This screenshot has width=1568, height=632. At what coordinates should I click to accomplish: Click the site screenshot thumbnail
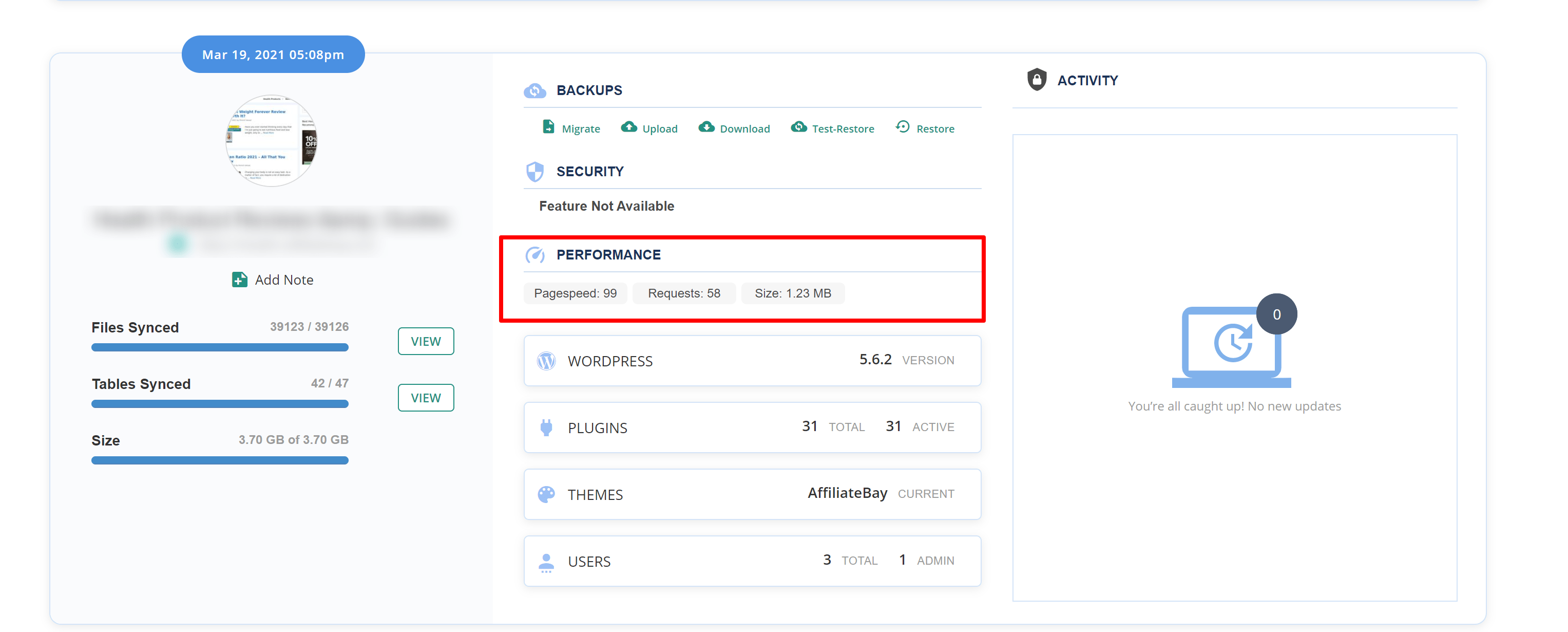pyautogui.click(x=272, y=141)
